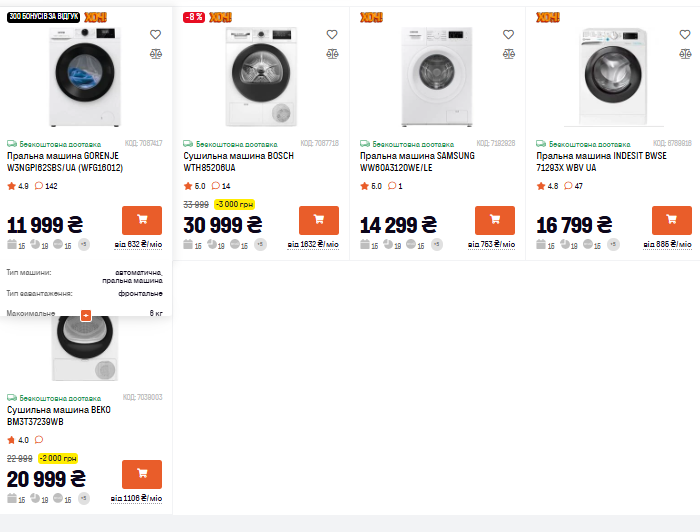Screen dimensions: 700x532
Task: Click the INDESIT washing machine product image
Action: tap(613, 75)
